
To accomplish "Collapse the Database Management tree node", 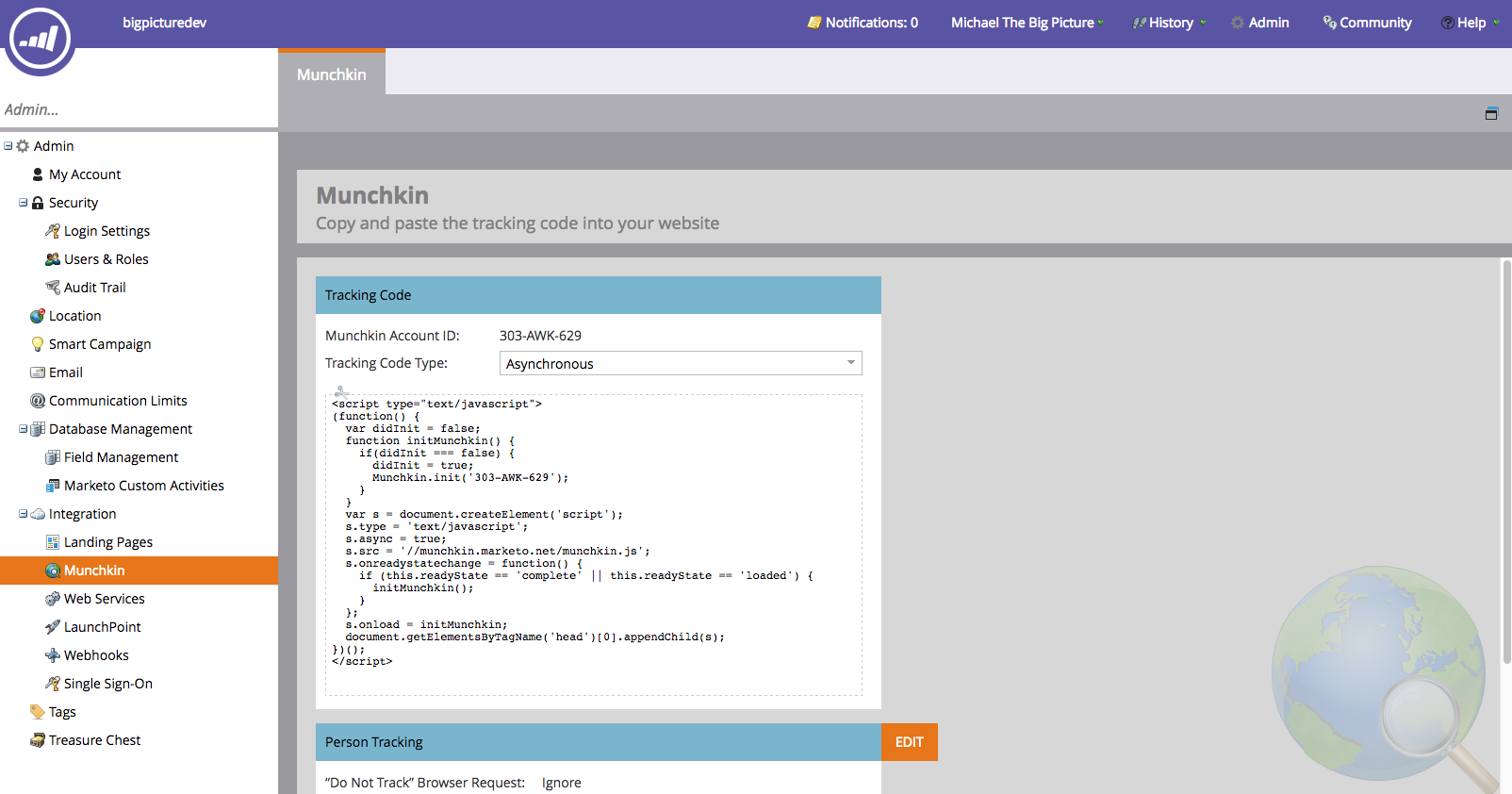I will (x=23, y=429).
